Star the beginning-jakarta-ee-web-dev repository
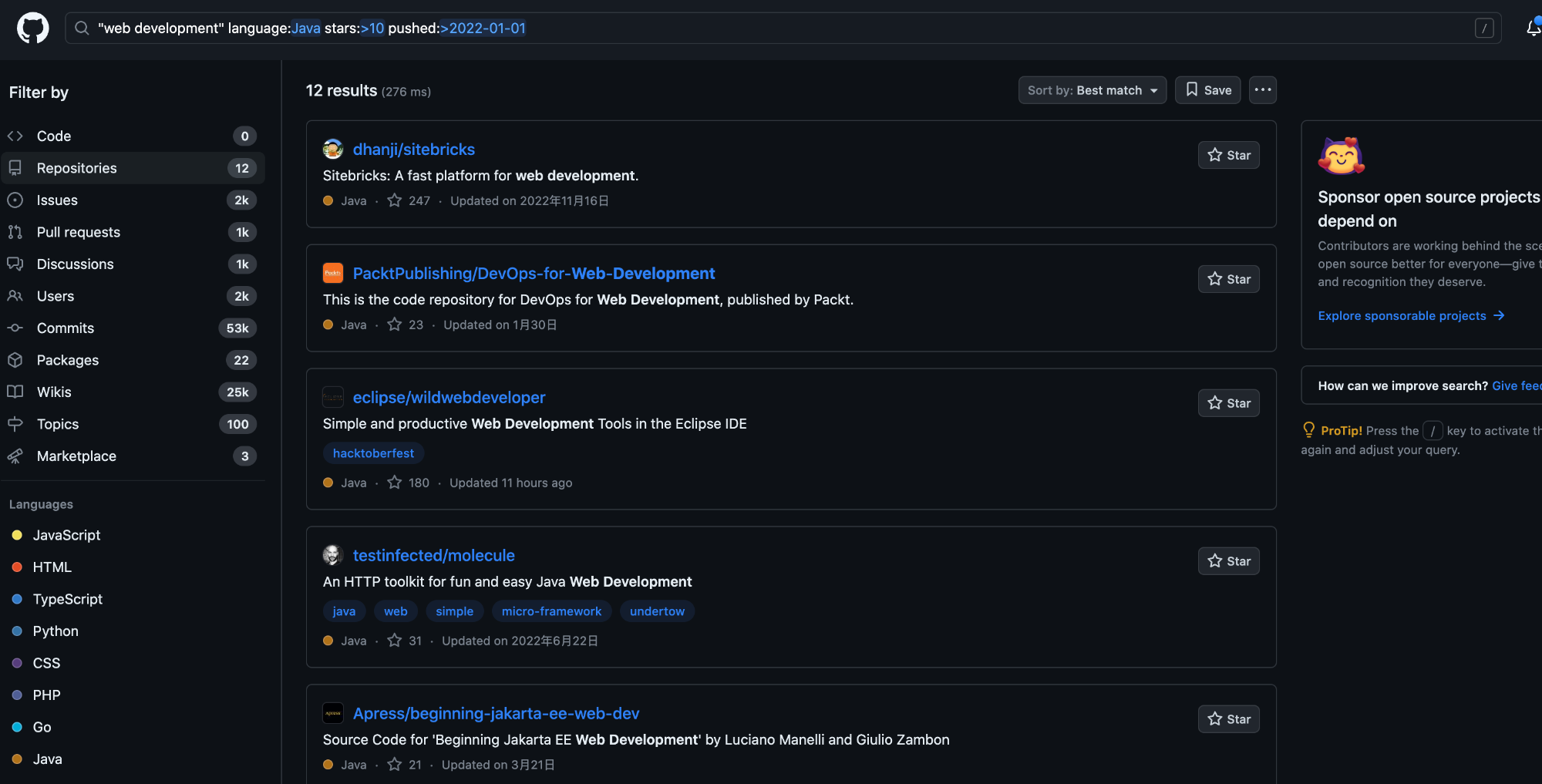The height and width of the screenshot is (784, 1542). pyautogui.click(x=1229, y=719)
